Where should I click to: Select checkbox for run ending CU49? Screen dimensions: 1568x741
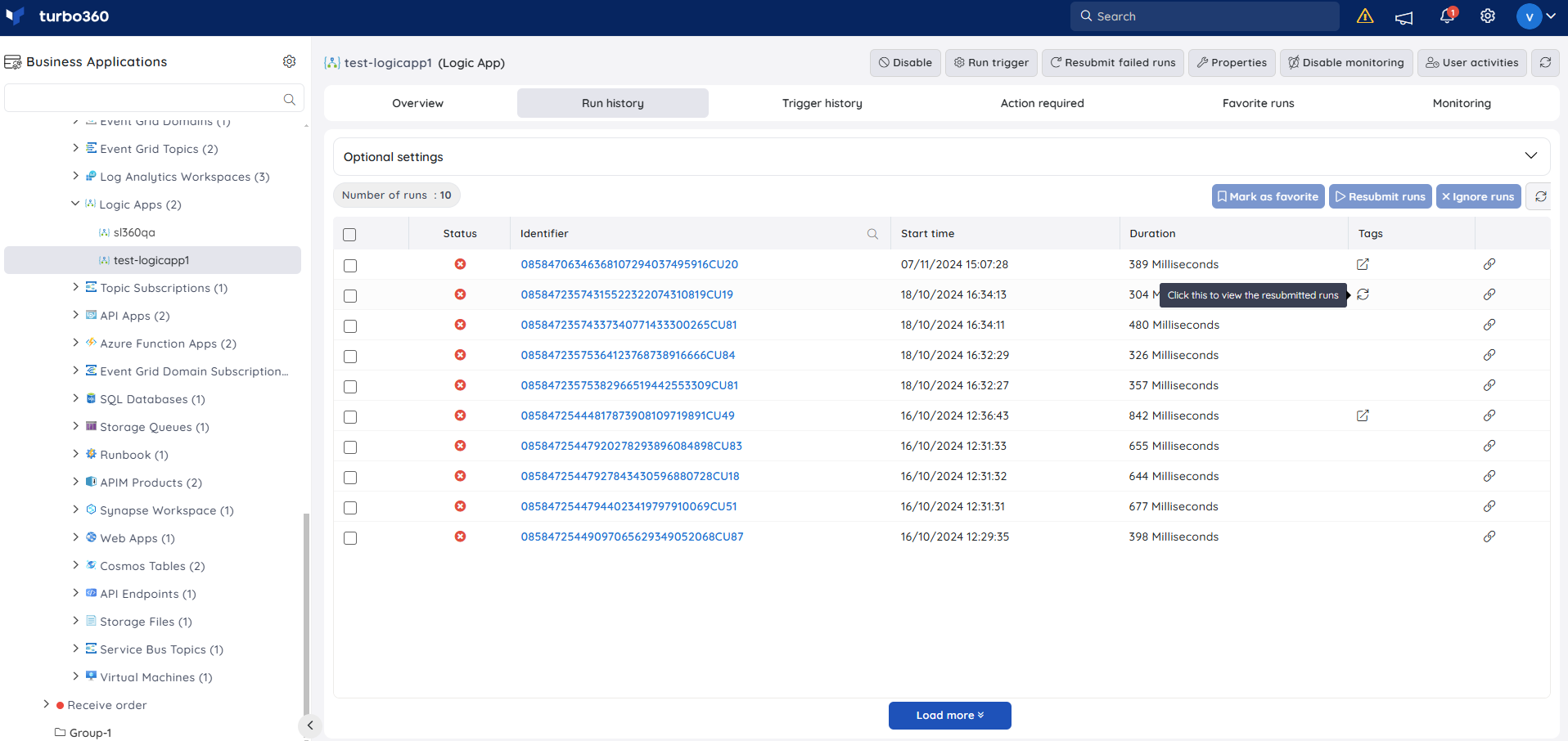[350, 417]
